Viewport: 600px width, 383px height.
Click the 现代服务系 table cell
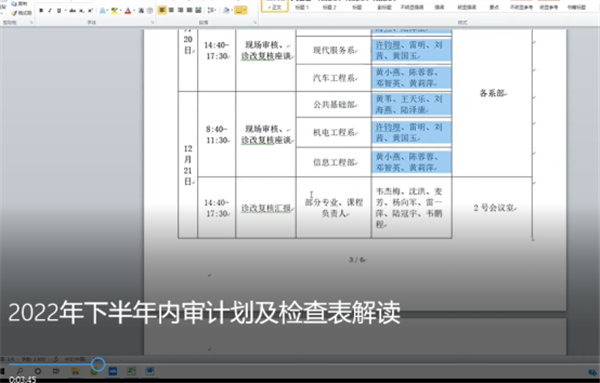click(334, 51)
